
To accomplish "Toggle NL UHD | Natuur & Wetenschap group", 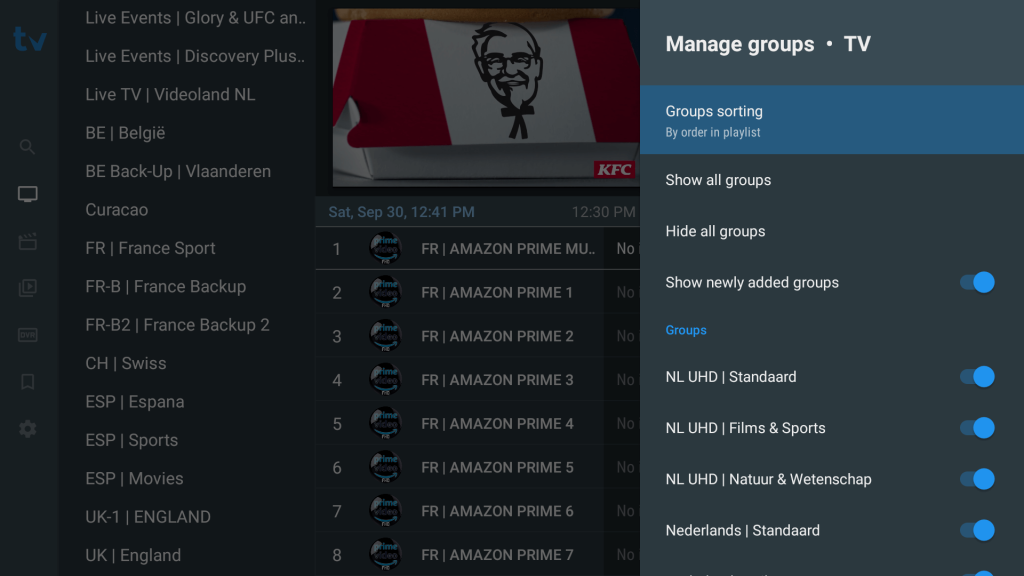I will pos(977,479).
